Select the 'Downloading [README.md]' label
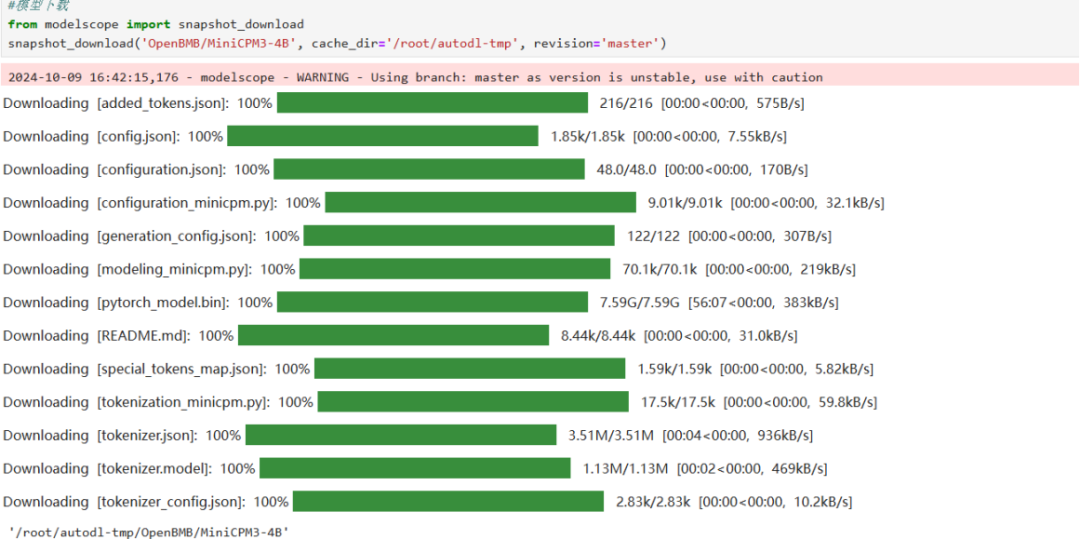This screenshot has height=539, width=1080. [x=96, y=335]
